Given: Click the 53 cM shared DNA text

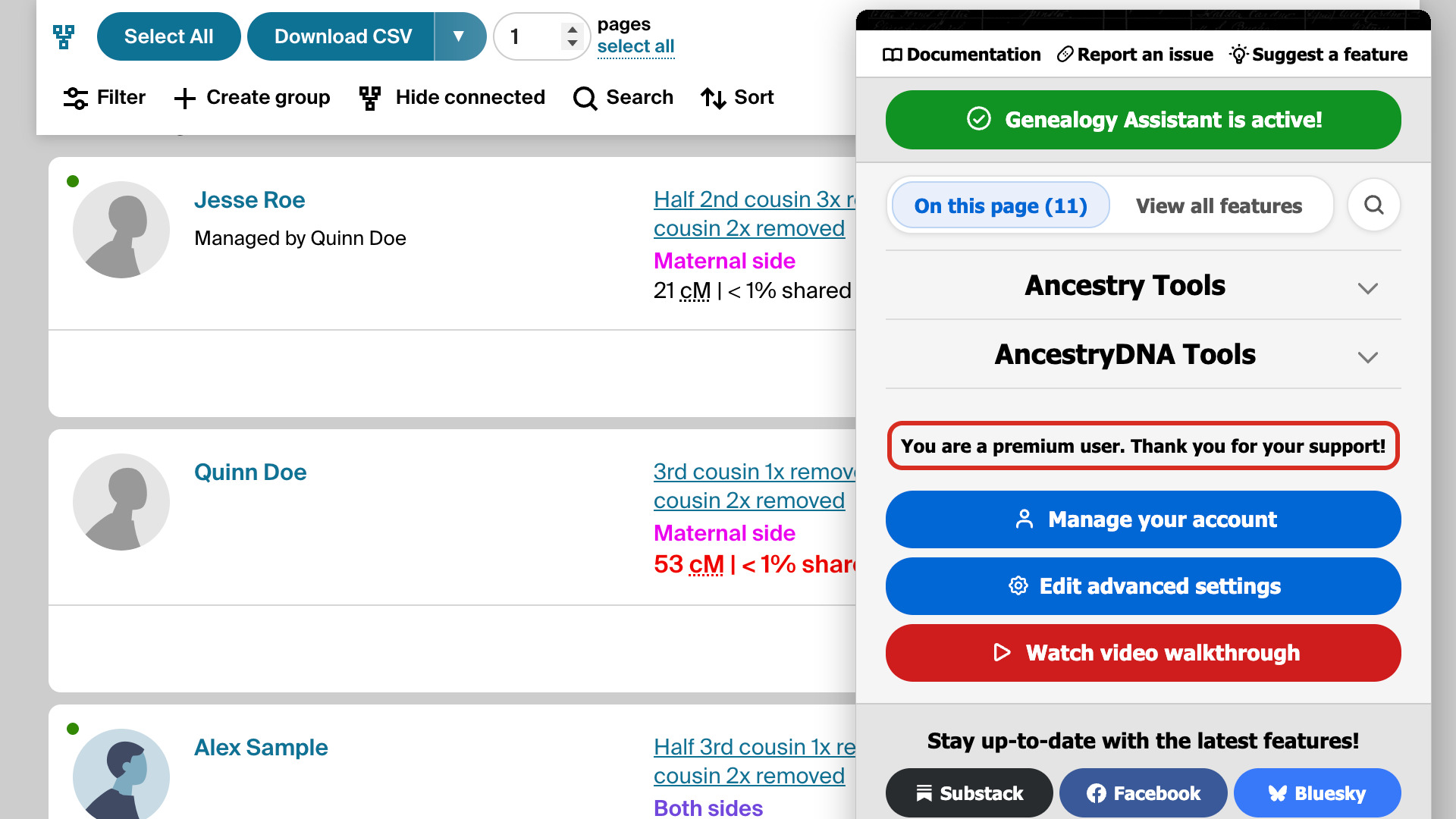Looking at the screenshot, I should (x=755, y=564).
